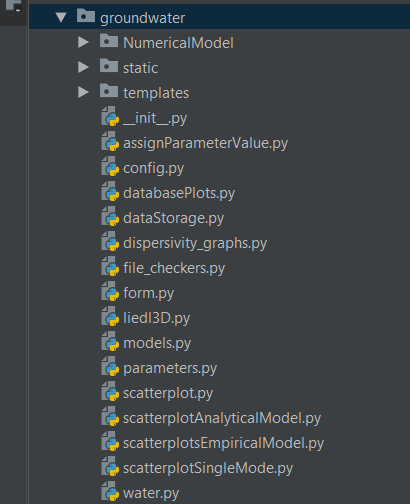410x504 pixels.
Task: Expand the static folder arrow
Action: (x=83, y=67)
